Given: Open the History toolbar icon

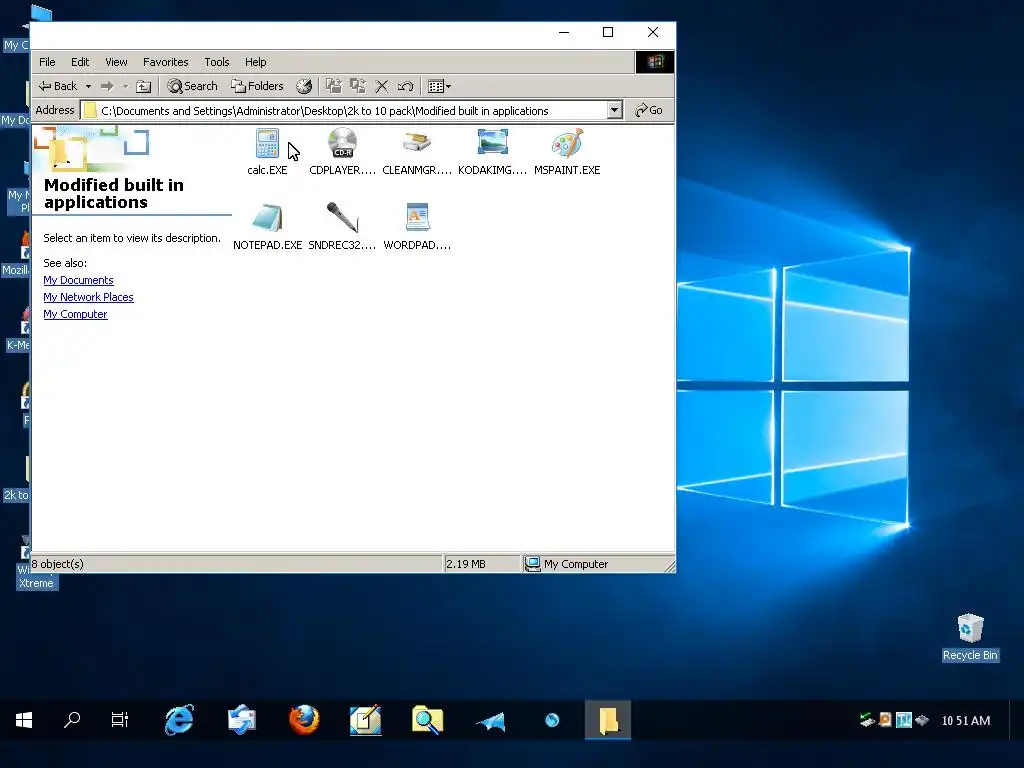Looking at the screenshot, I should click(304, 86).
